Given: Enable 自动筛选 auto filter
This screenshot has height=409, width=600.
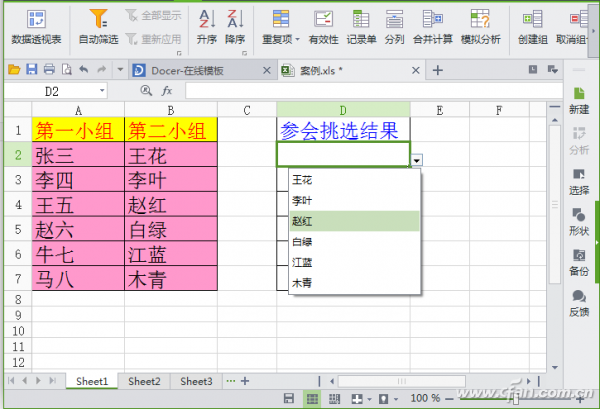Looking at the screenshot, I should pyautogui.click(x=98, y=27).
